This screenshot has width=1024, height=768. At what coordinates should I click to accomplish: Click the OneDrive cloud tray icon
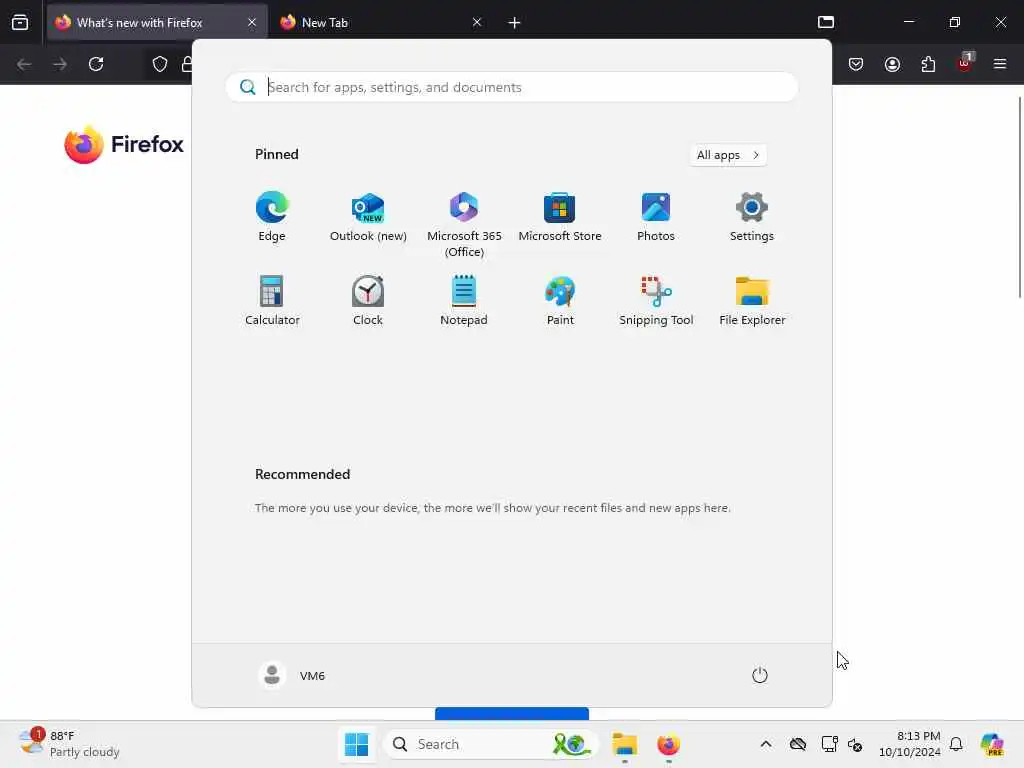797,744
